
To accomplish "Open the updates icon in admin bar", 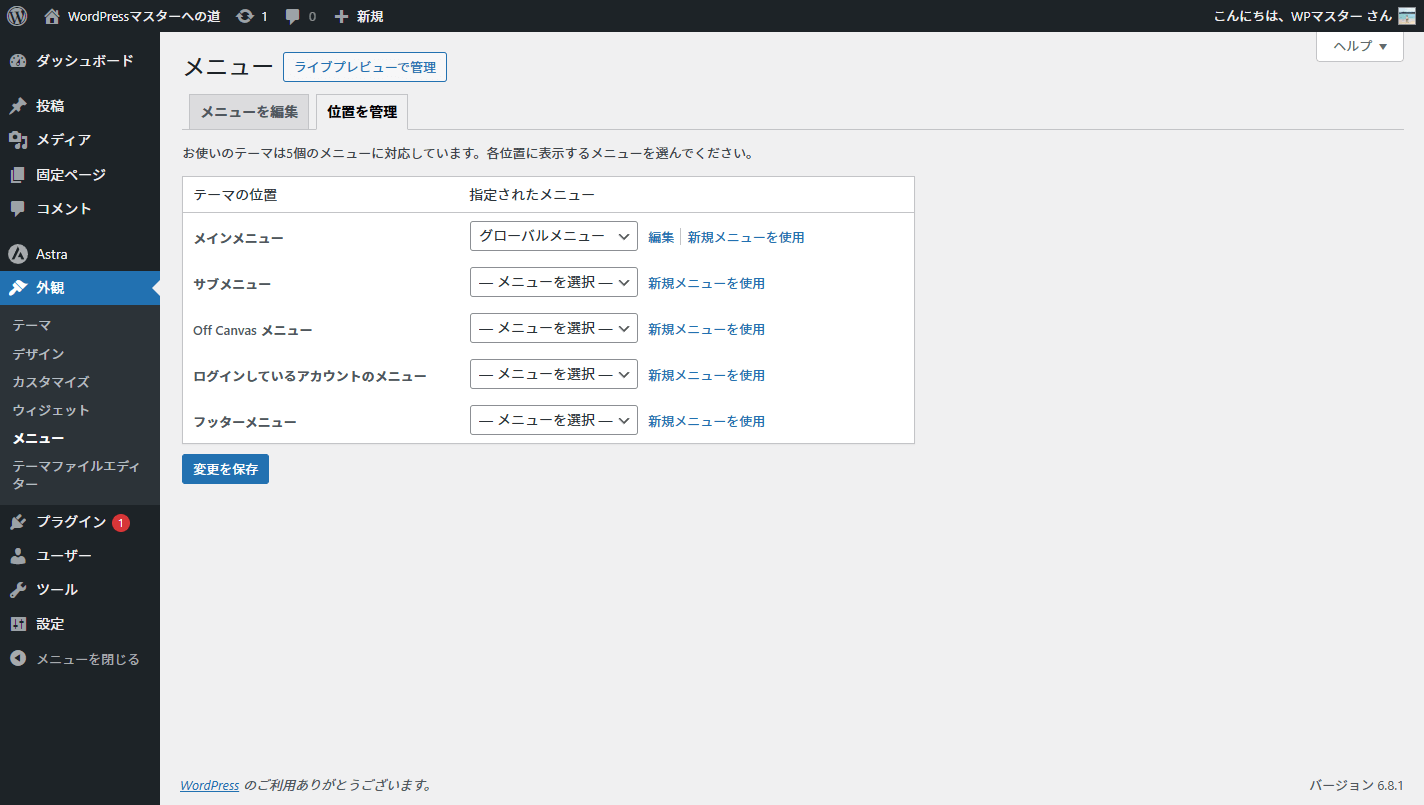I will tap(245, 16).
